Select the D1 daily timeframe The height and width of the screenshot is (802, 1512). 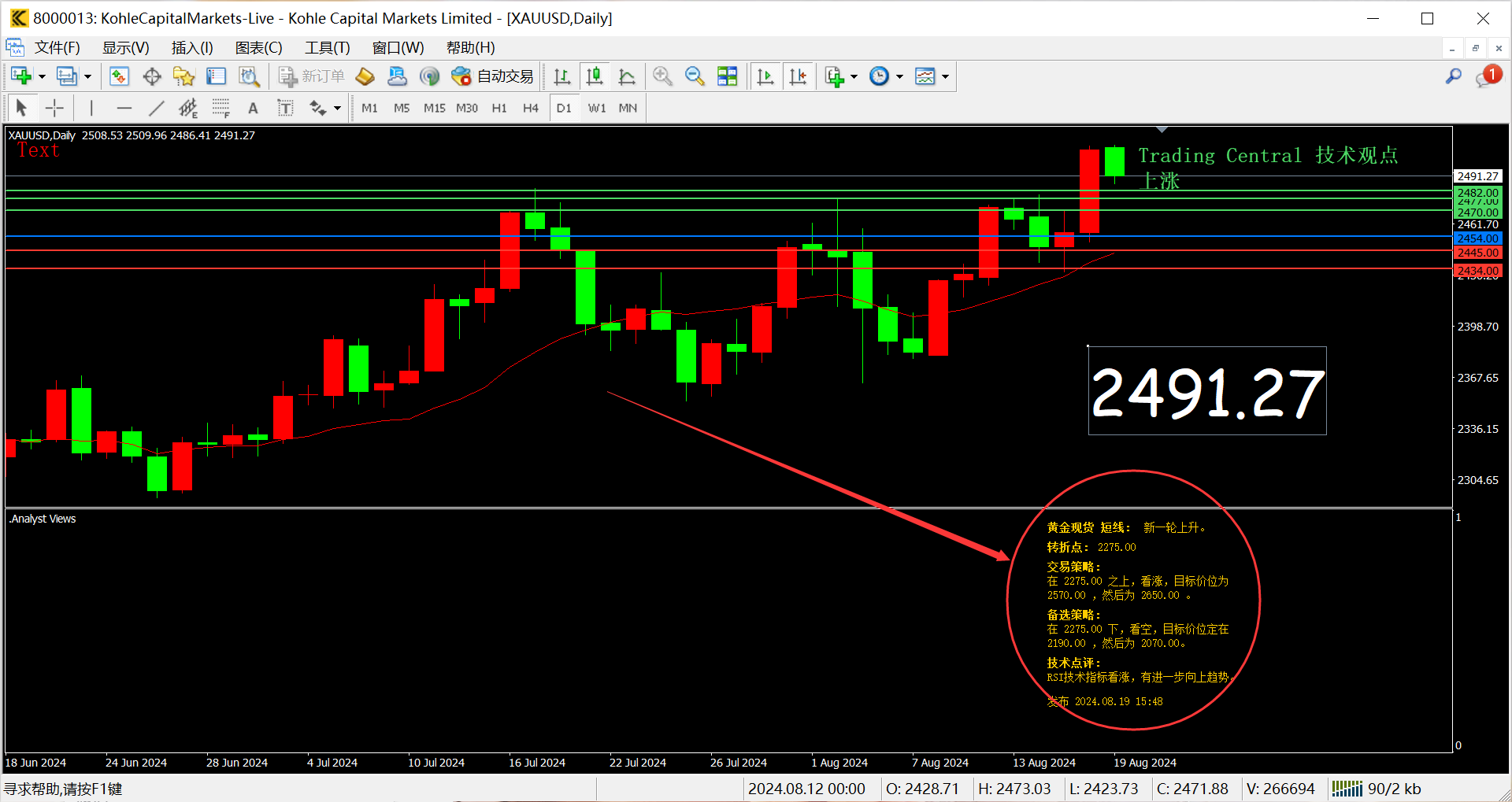[564, 108]
